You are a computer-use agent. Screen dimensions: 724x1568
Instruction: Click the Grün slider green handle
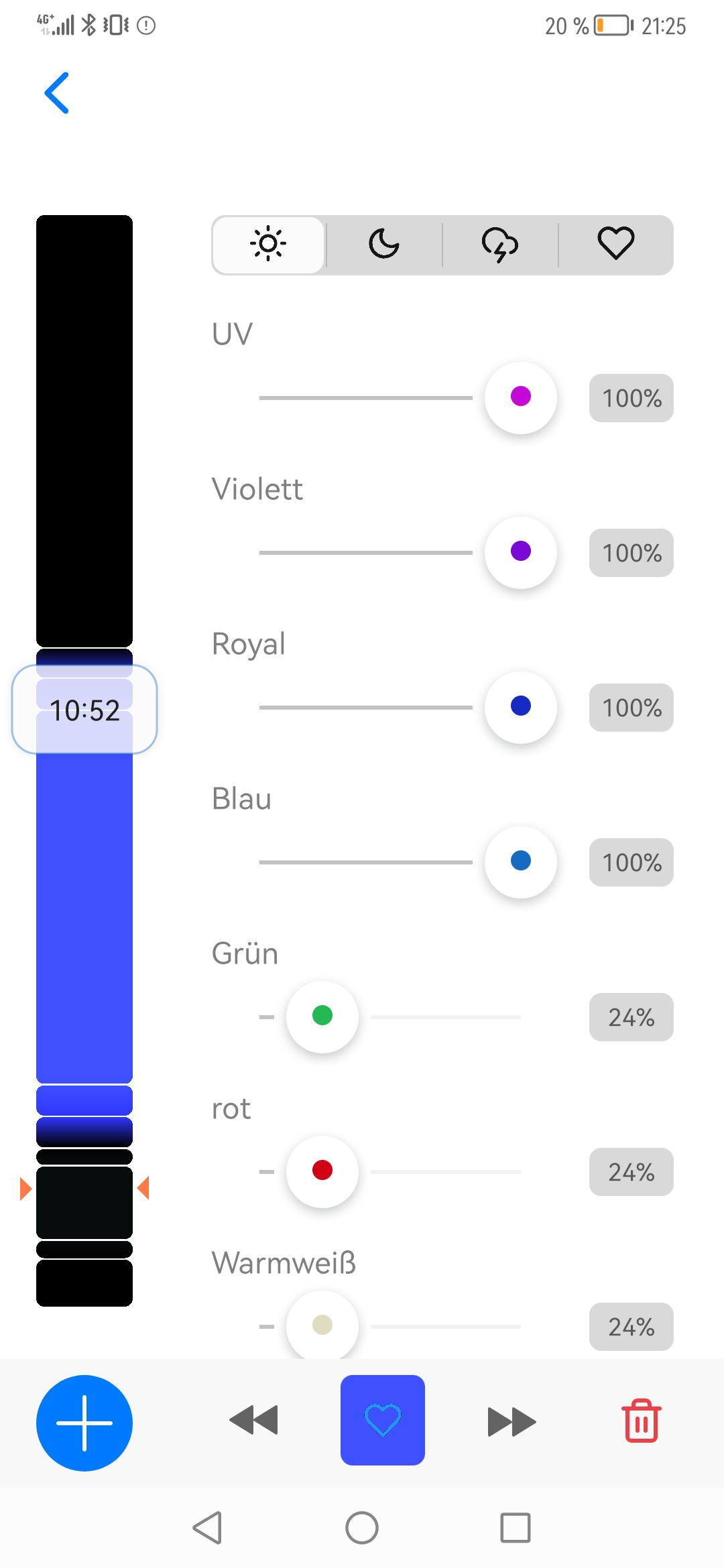pos(322,1017)
